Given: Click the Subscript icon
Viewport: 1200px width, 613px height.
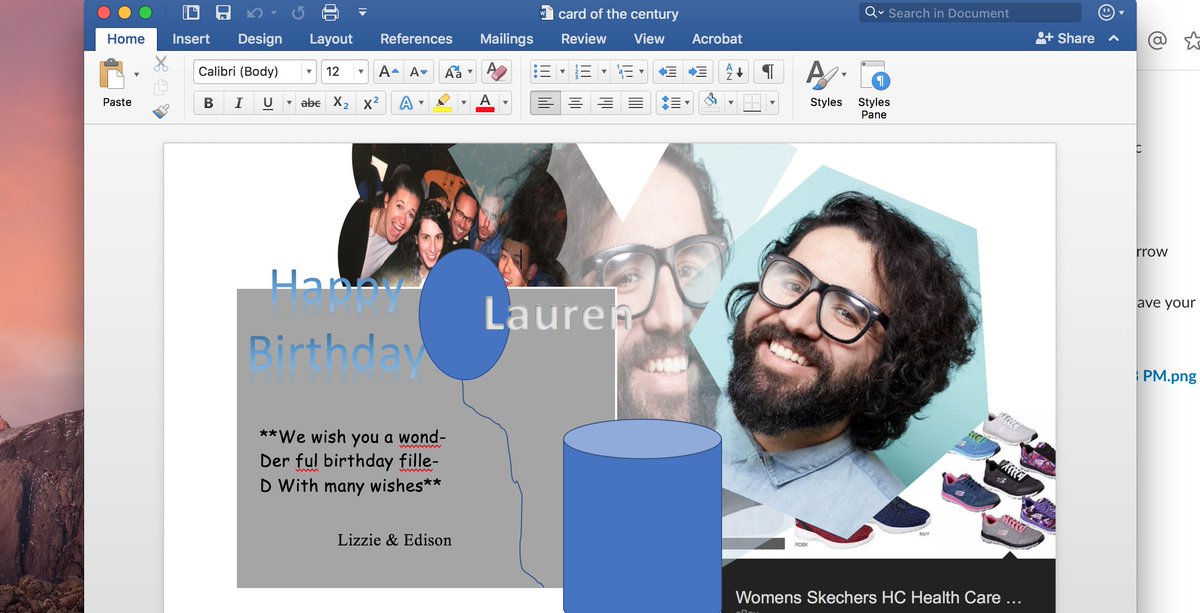Looking at the screenshot, I should coord(341,102).
